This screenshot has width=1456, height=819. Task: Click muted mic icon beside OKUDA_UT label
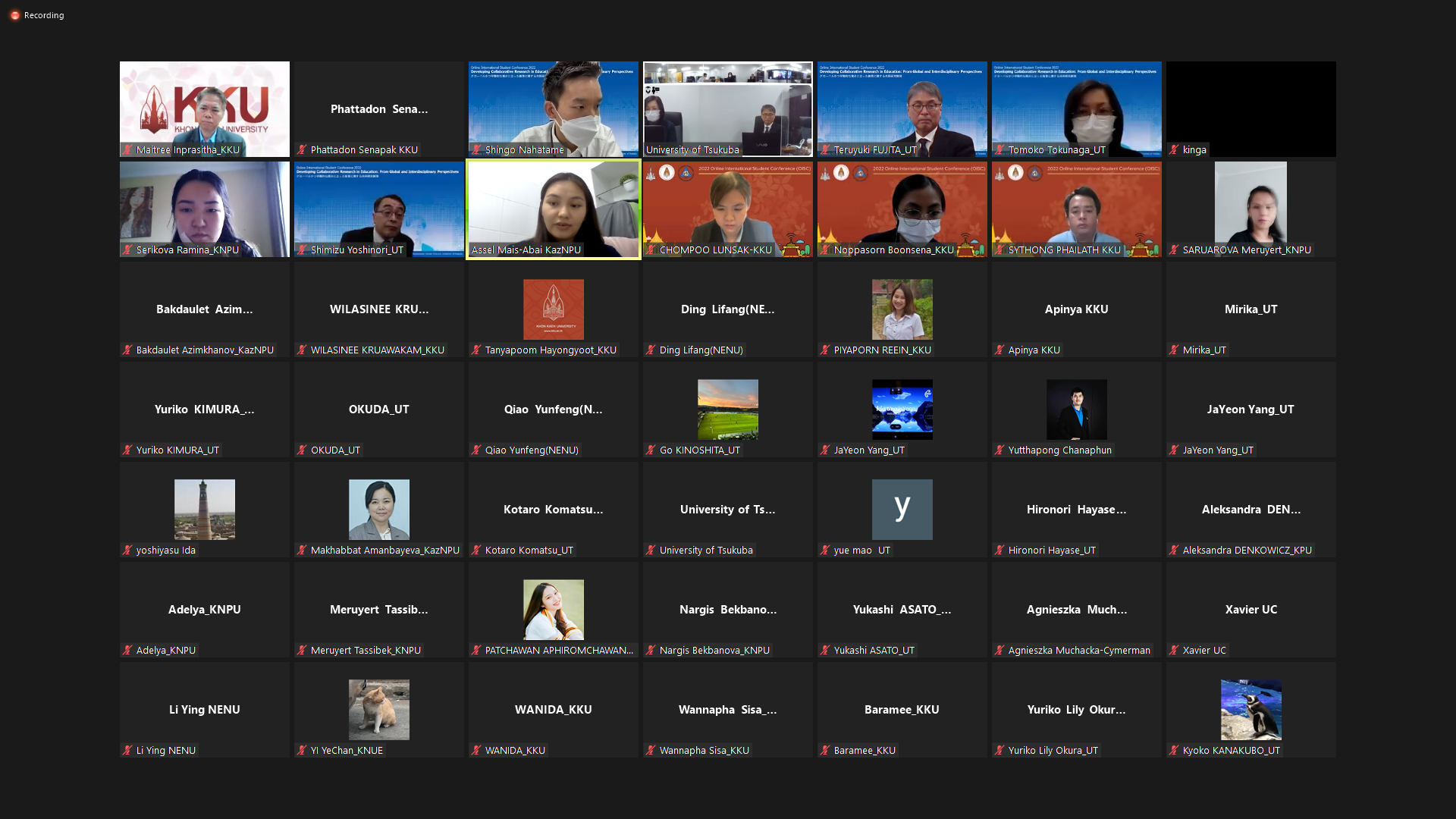pyautogui.click(x=302, y=450)
